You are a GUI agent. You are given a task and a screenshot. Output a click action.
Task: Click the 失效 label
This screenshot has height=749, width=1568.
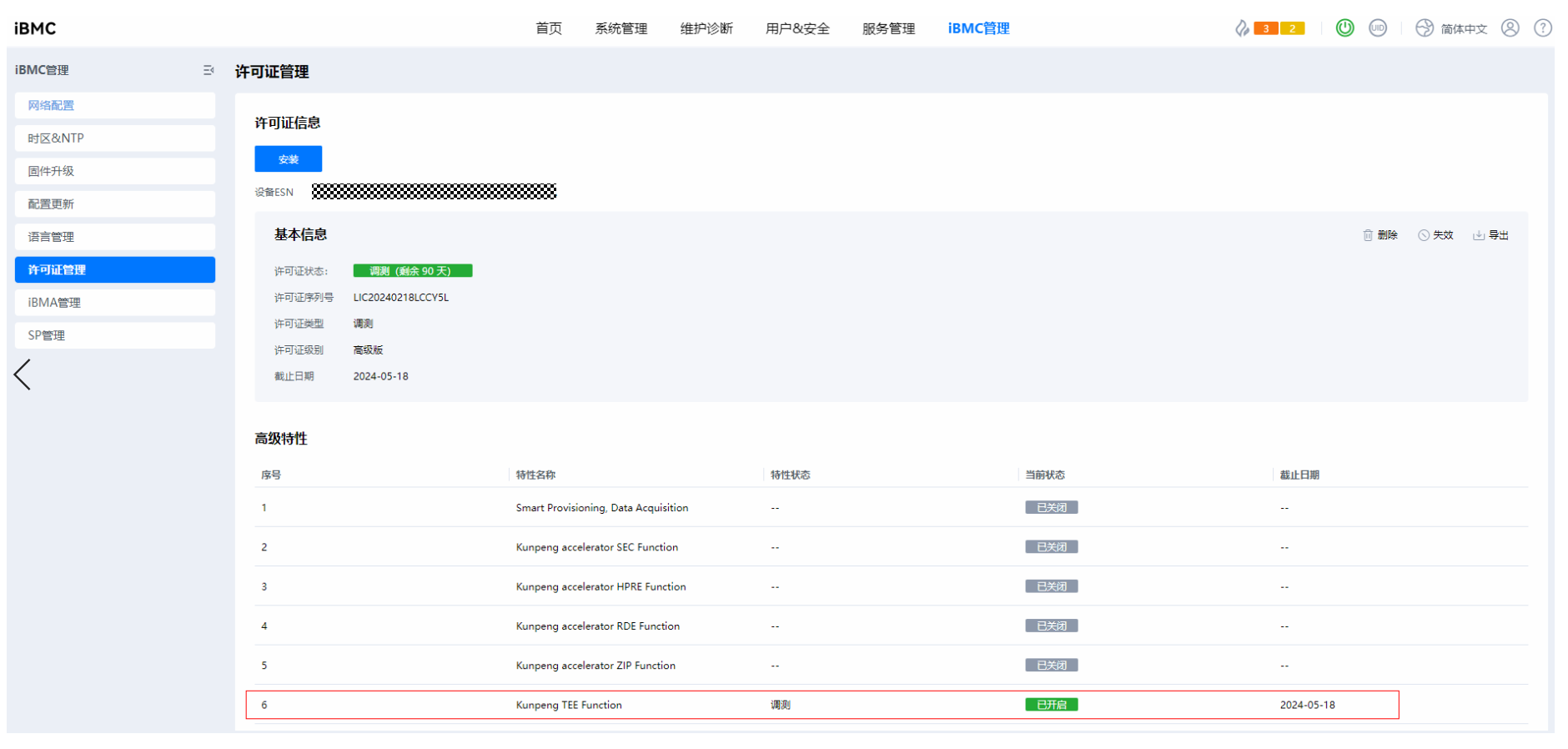pos(1443,235)
